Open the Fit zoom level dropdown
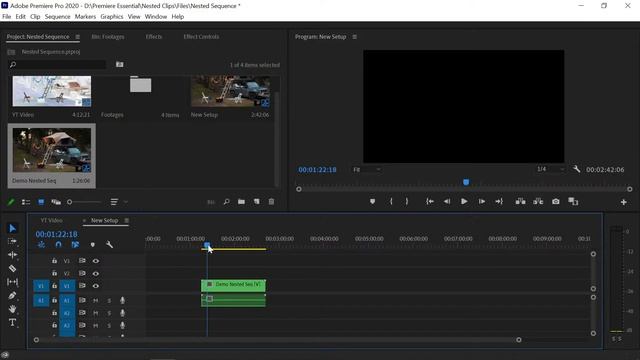Screen dimensions: 640x360 (x=367, y=169)
